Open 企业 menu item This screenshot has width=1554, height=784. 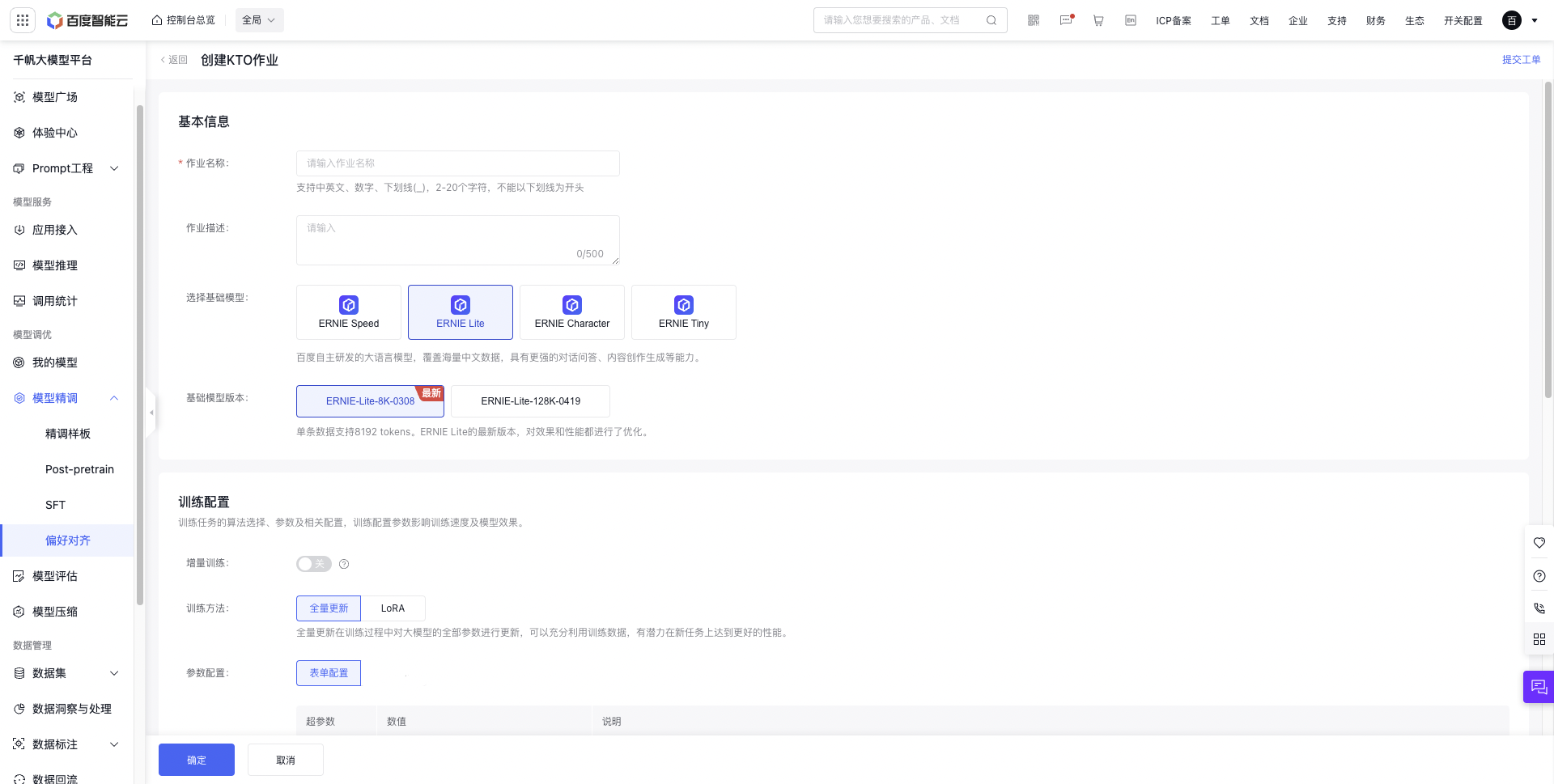(1298, 21)
